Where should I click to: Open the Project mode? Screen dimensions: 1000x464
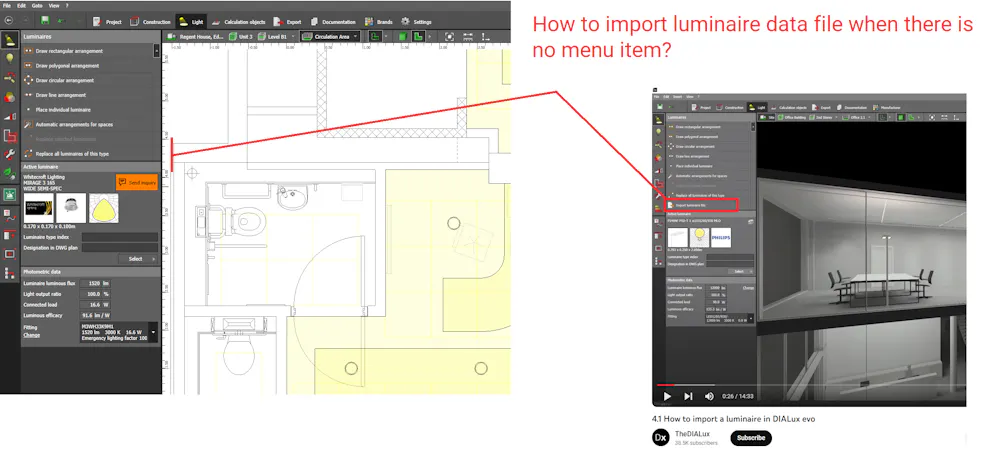click(x=107, y=22)
